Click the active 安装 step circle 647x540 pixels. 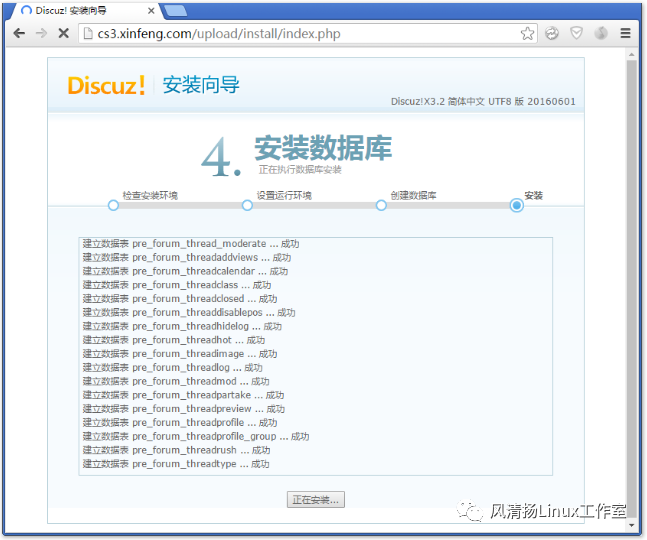(x=517, y=205)
